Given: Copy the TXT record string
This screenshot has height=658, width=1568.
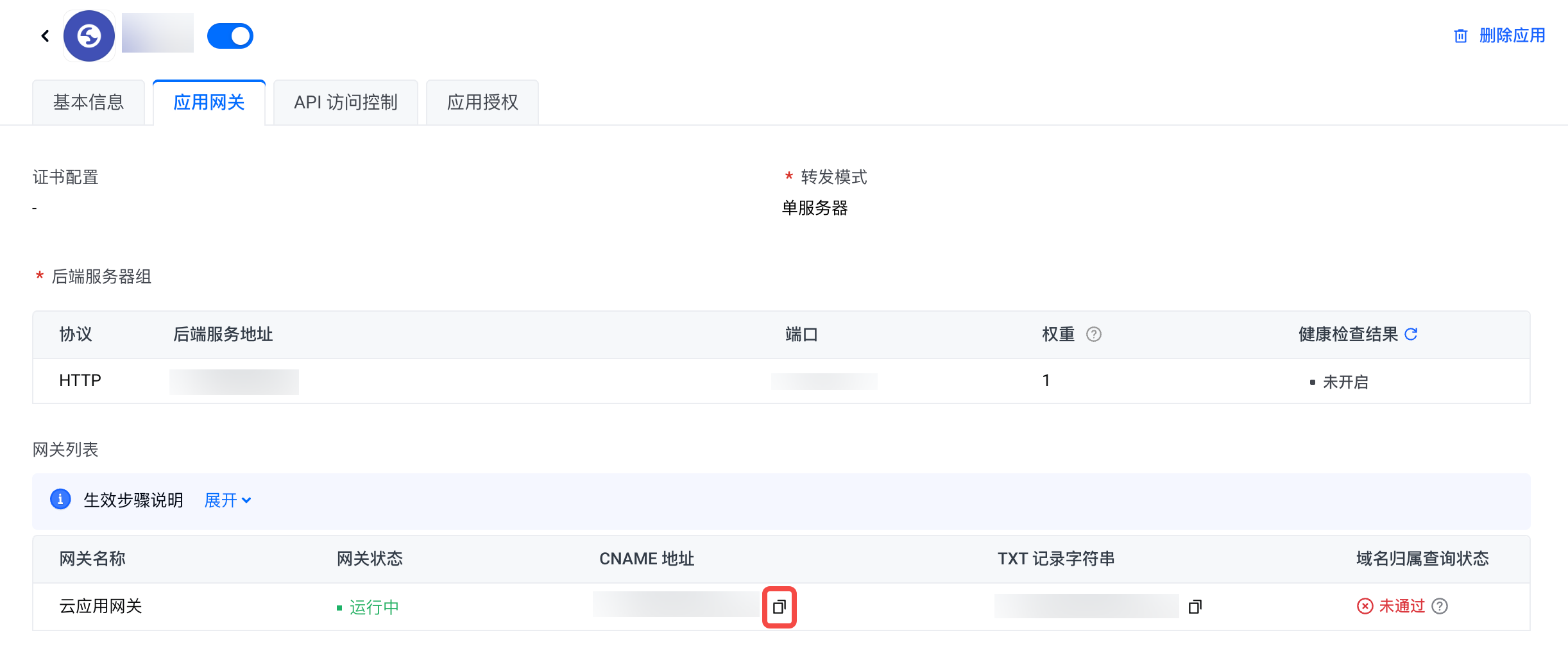Looking at the screenshot, I should [x=1195, y=607].
